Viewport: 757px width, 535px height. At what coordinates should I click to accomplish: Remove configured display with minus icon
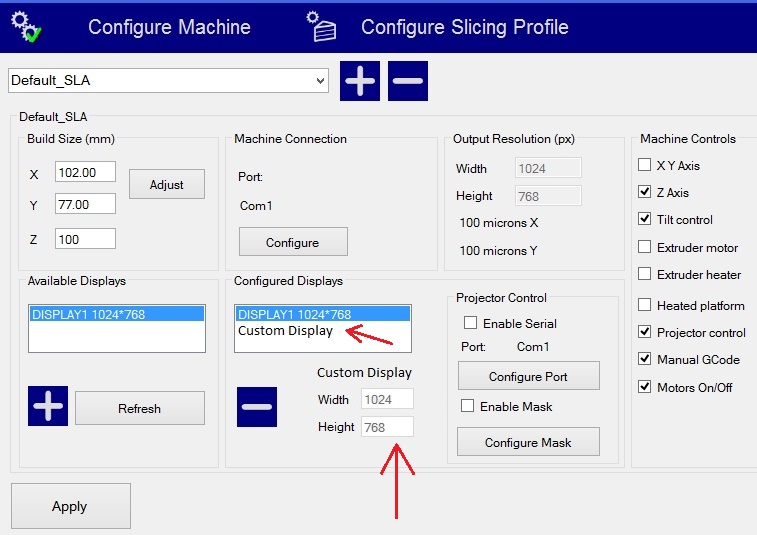pos(257,407)
